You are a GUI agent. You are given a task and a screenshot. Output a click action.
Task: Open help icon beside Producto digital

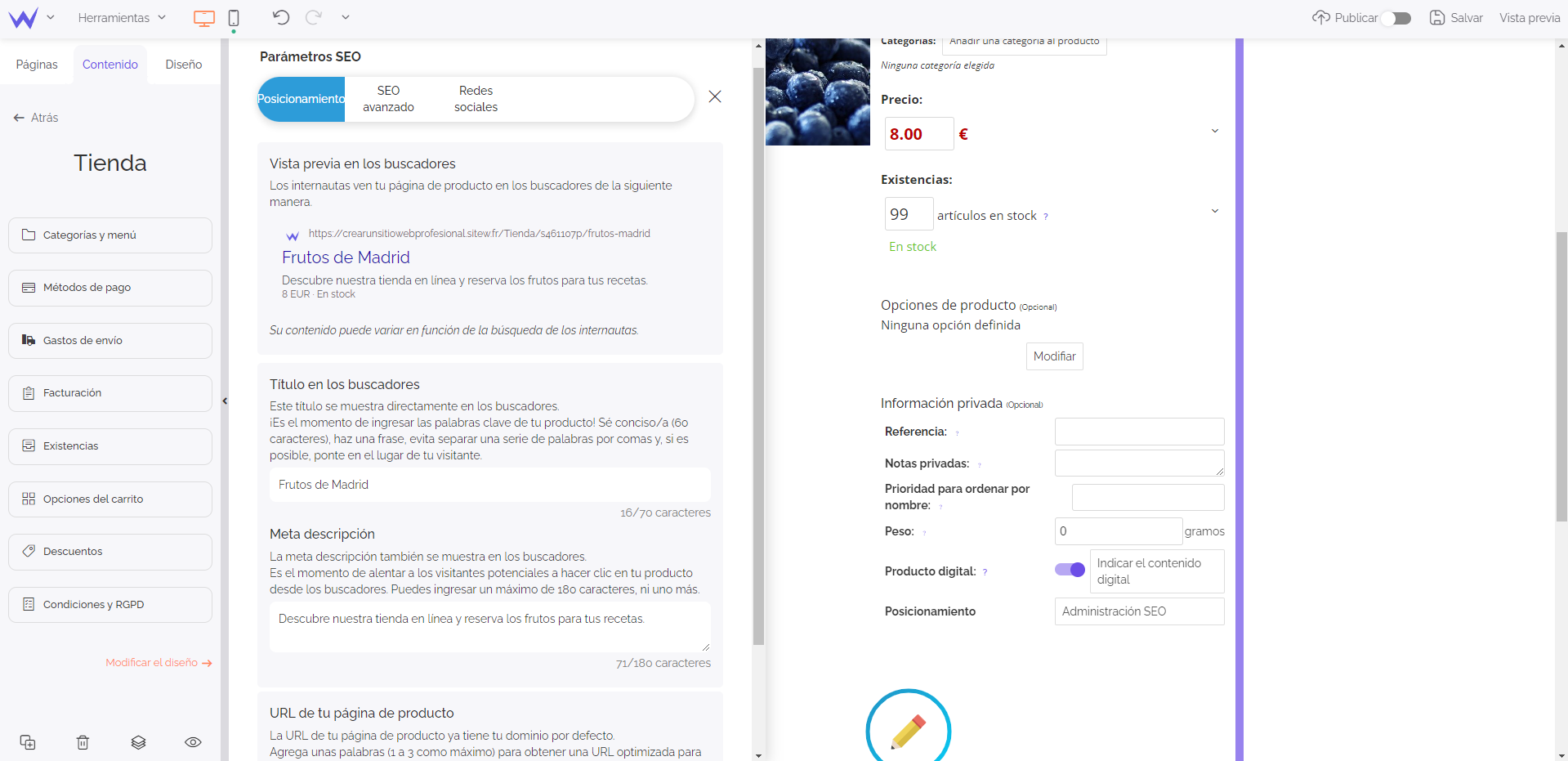pos(985,572)
